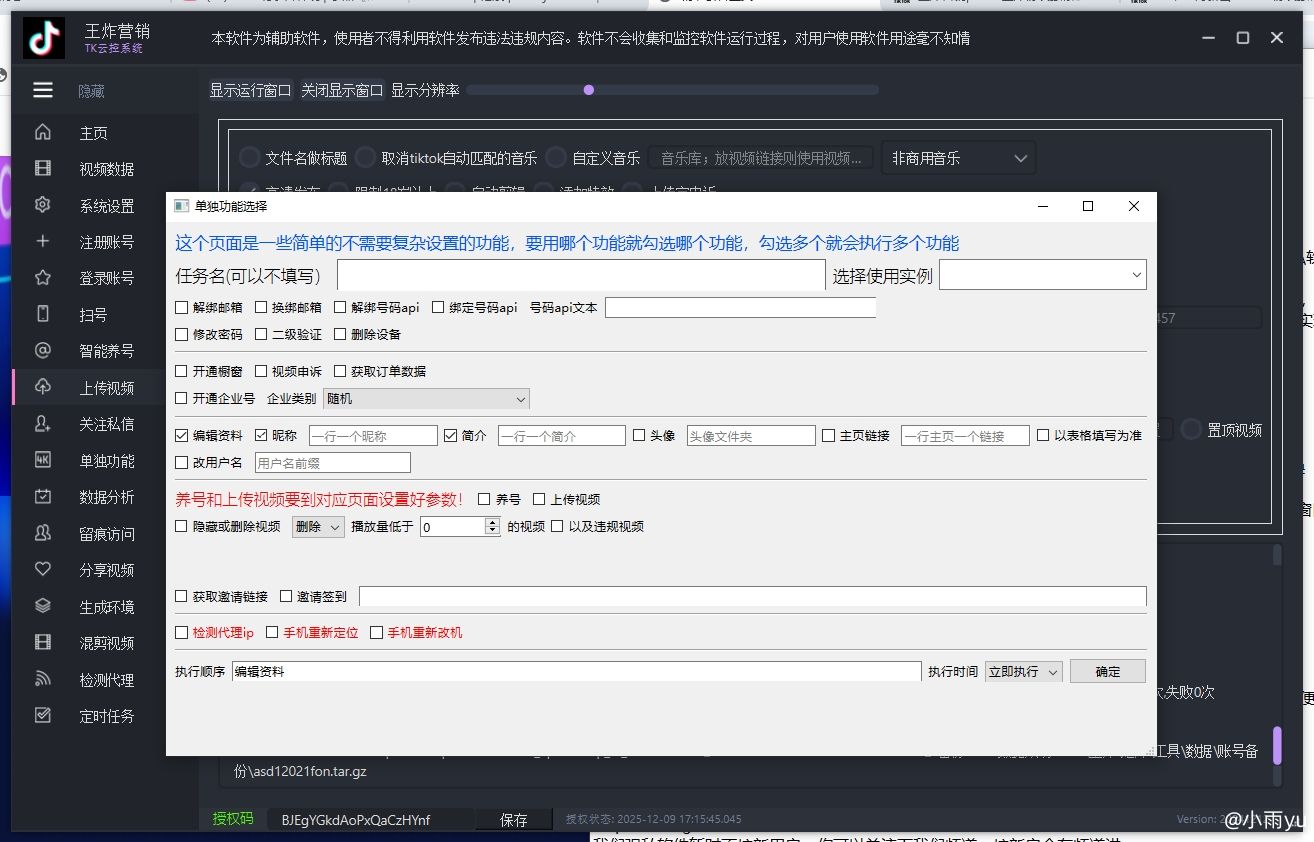Click the home icon for 主页
This screenshot has height=842, width=1314.
tap(43, 133)
